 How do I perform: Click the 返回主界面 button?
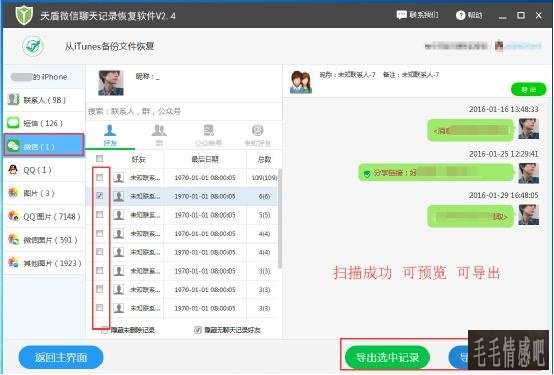(61, 357)
